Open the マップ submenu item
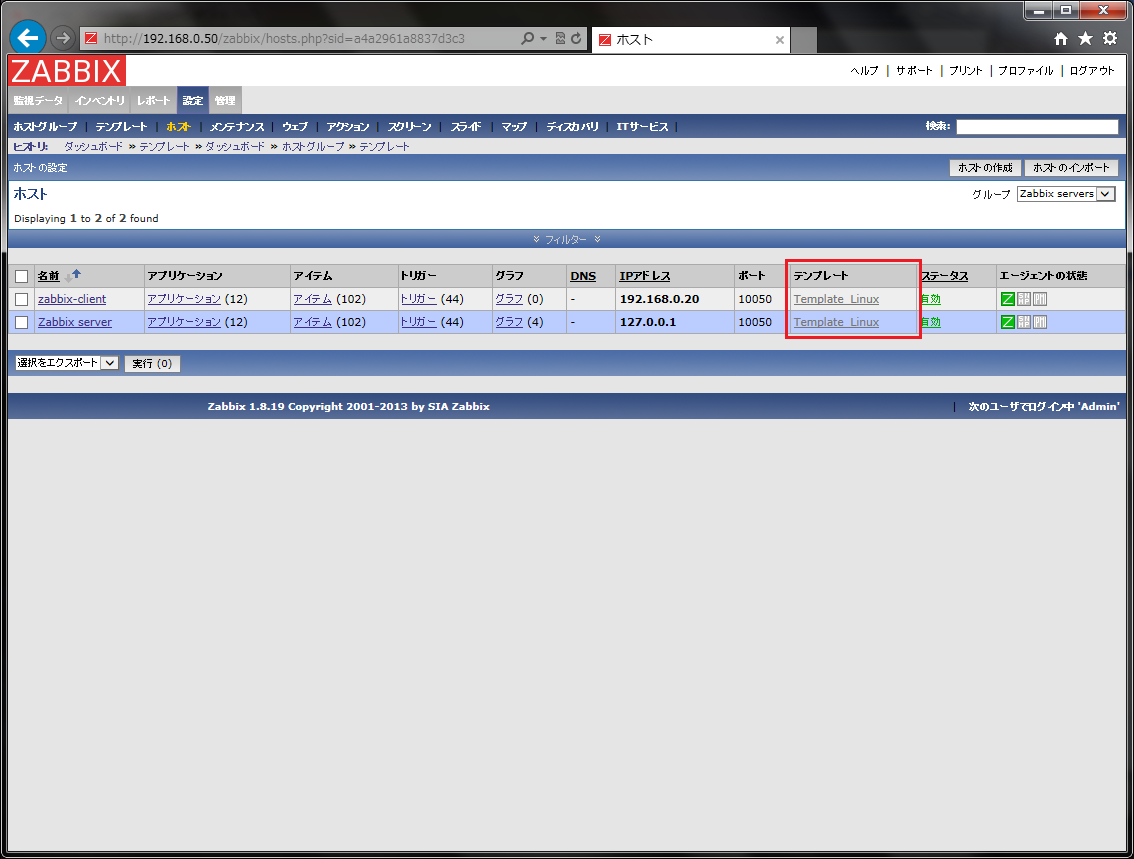The height and width of the screenshot is (859, 1134). [x=513, y=127]
